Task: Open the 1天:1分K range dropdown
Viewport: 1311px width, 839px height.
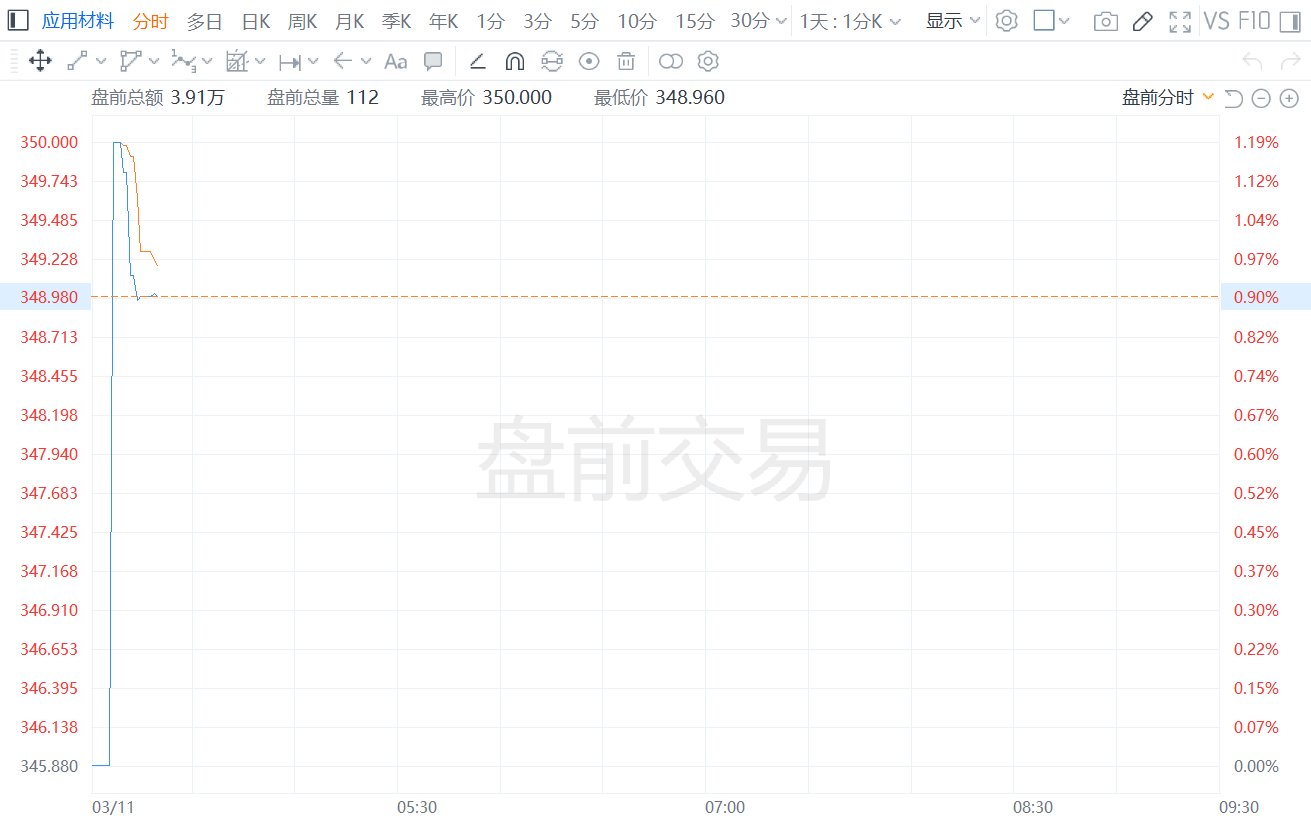Action: click(x=850, y=21)
